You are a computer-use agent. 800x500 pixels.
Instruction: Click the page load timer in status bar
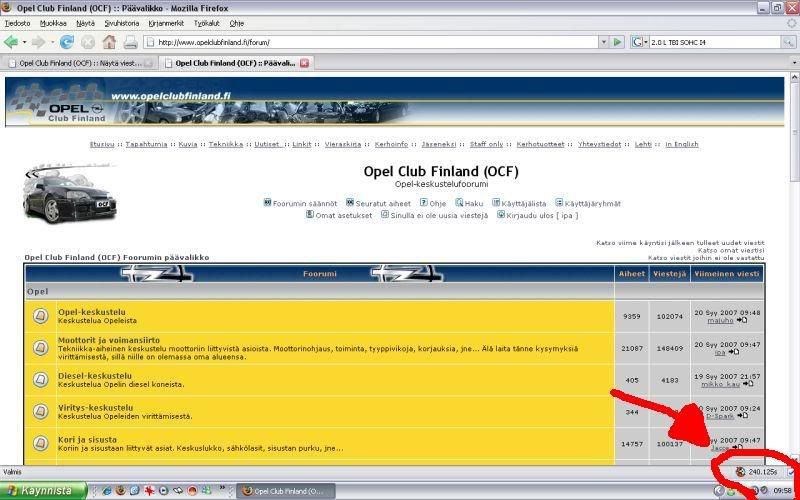[x=762, y=471]
